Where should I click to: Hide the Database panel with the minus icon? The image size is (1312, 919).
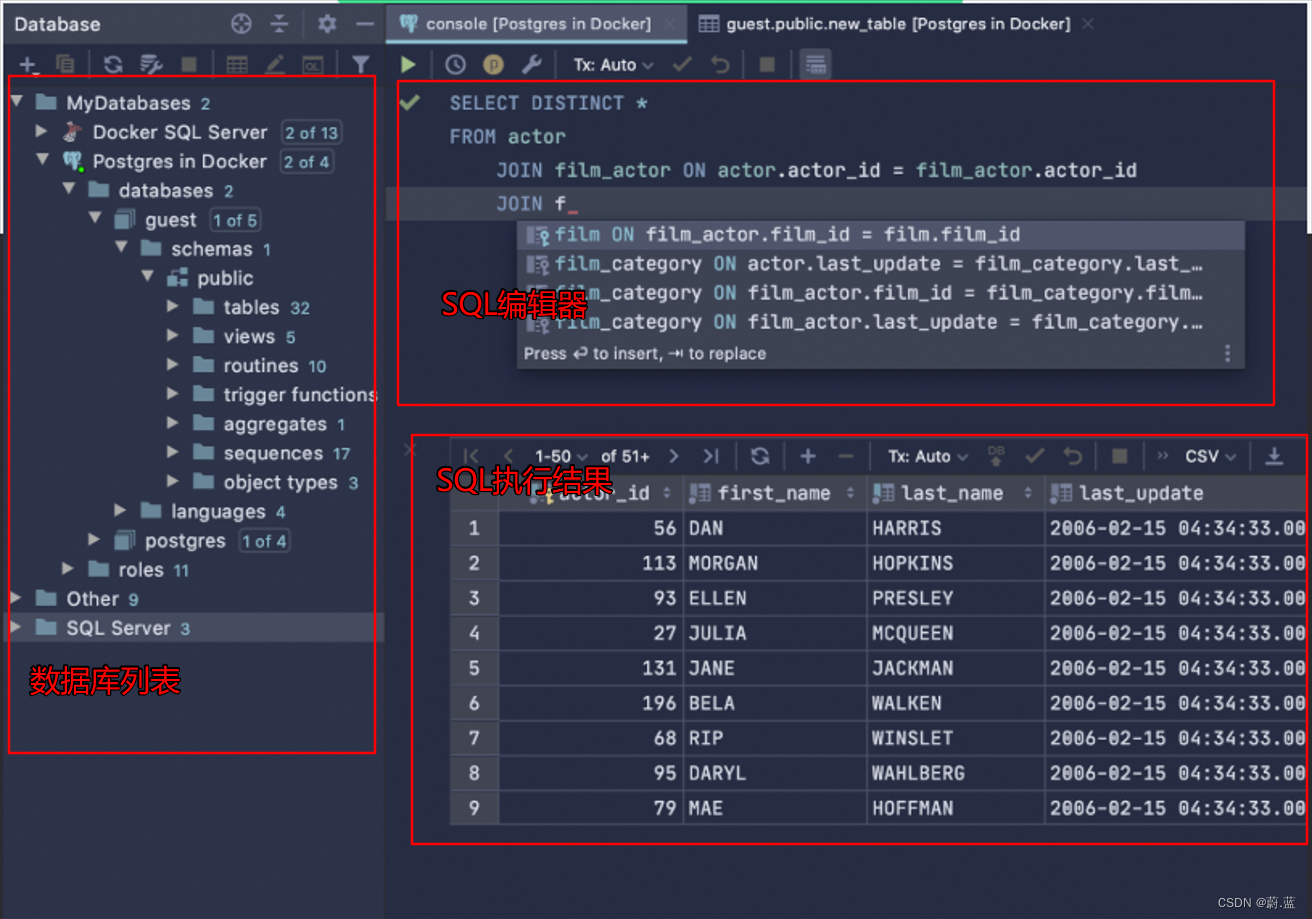pyautogui.click(x=365, y=24)
